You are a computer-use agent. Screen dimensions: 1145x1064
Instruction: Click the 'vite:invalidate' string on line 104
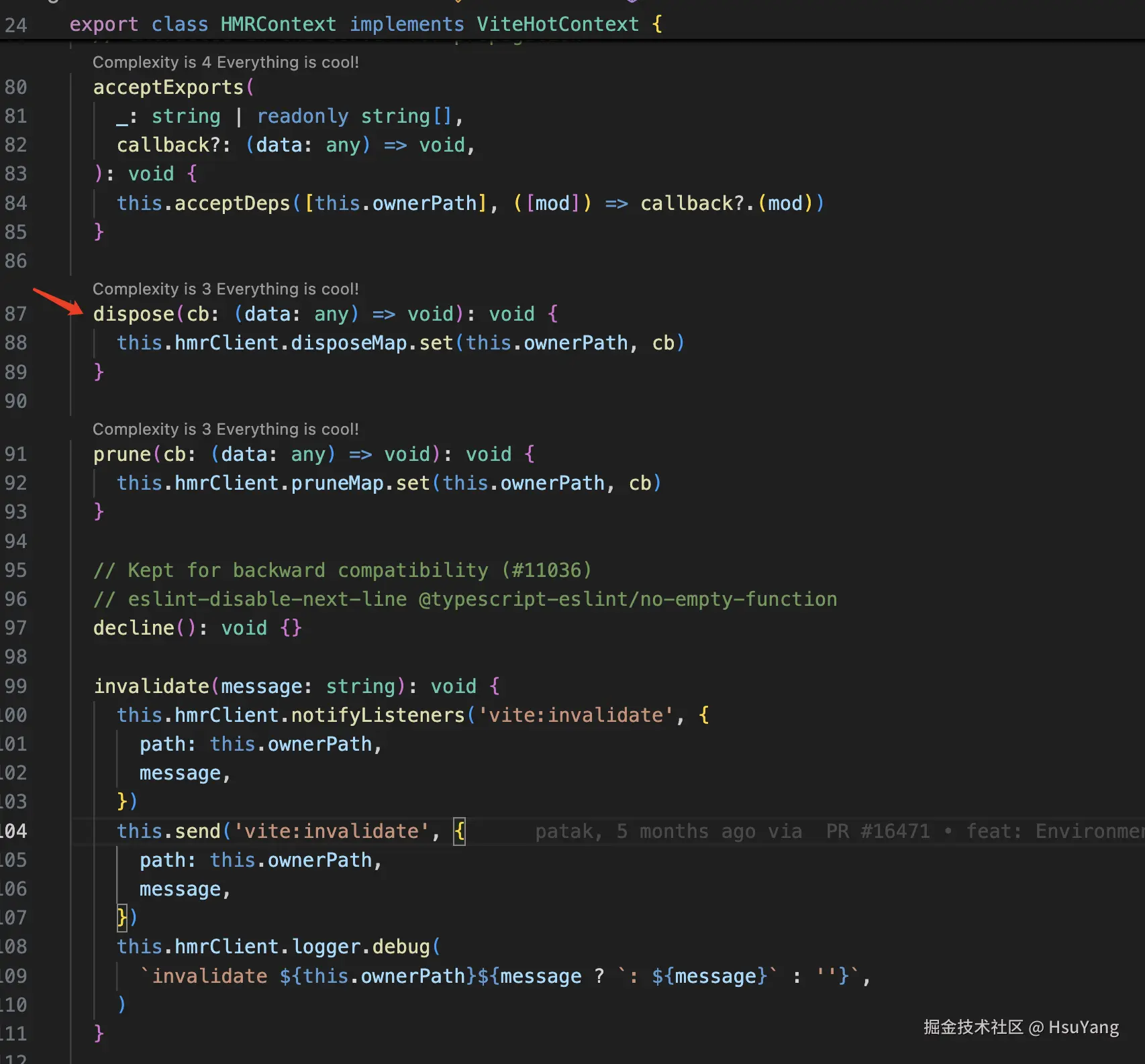[x=332, y=831]
